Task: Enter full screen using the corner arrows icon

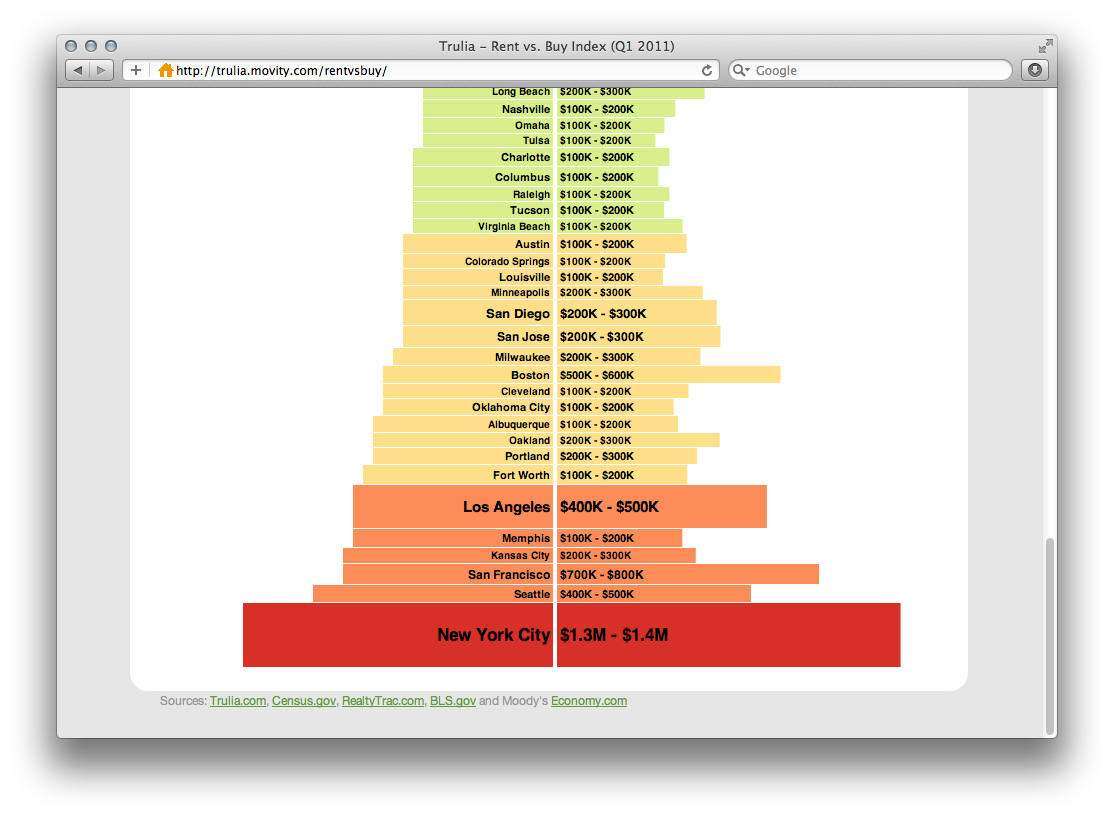Action: point(1045,46)
